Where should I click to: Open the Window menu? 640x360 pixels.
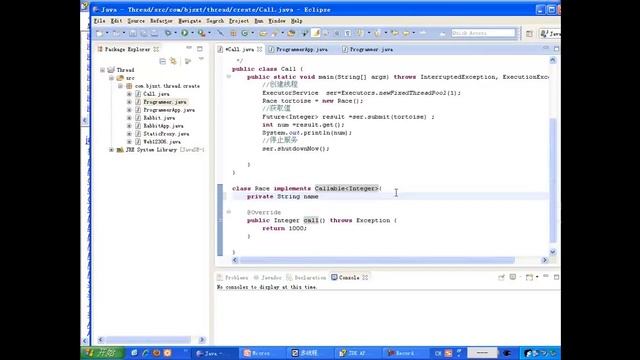point(277,21)
